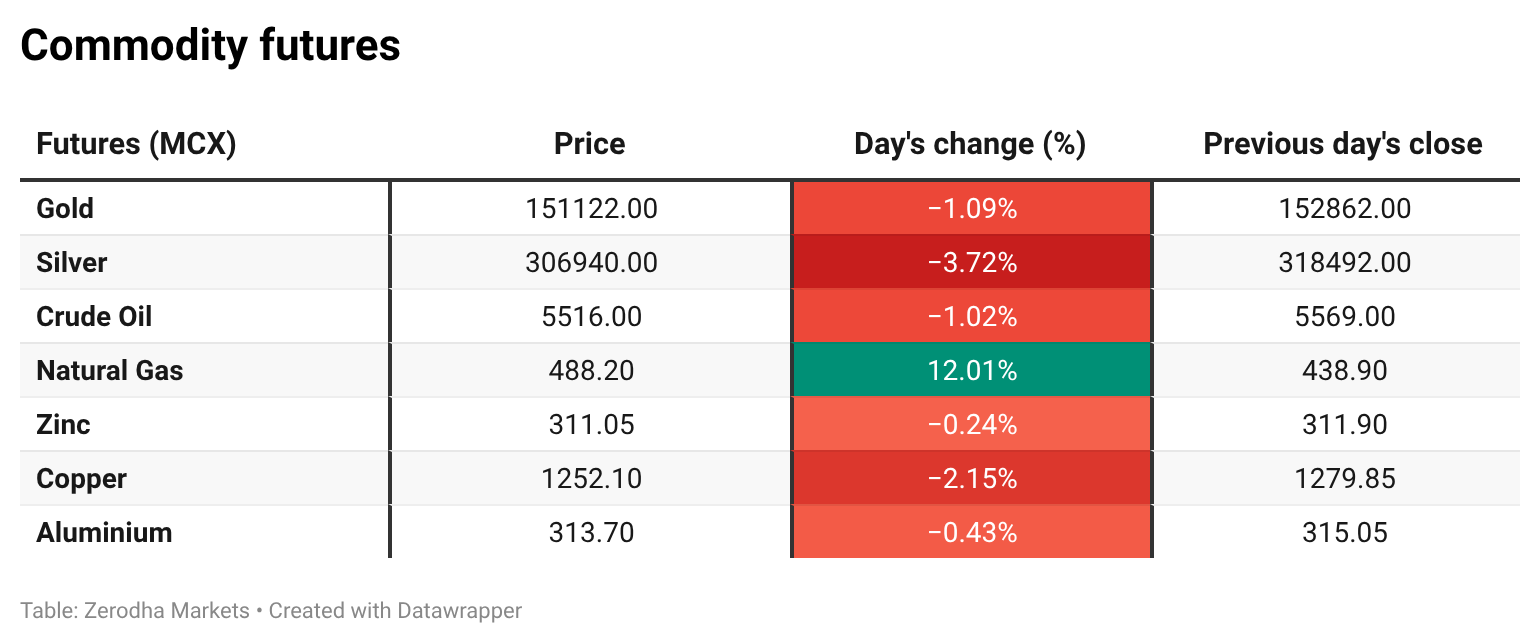Click the Day's change (%) column header

(x=970, y=144)
